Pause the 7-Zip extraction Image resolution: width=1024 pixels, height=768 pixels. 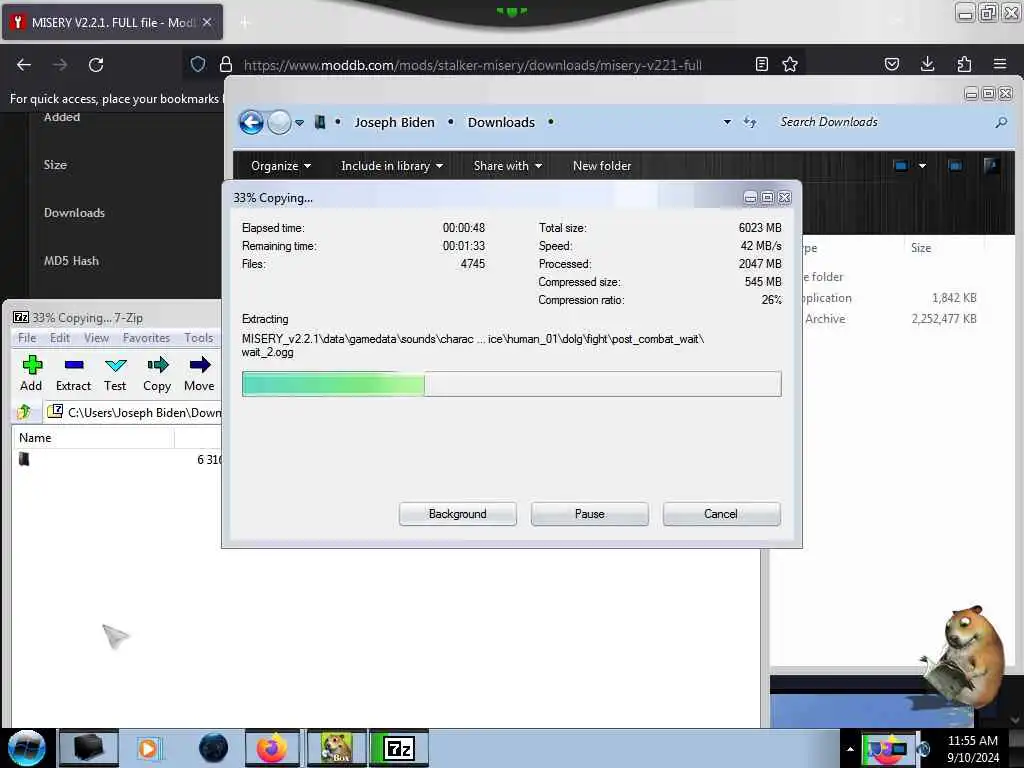[590, 514]
